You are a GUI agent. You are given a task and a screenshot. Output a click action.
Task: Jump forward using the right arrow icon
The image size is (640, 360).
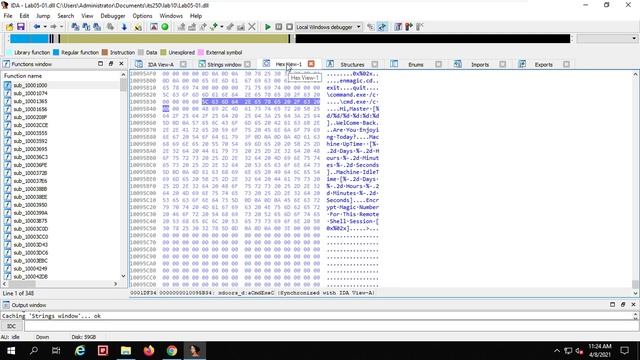53,27
